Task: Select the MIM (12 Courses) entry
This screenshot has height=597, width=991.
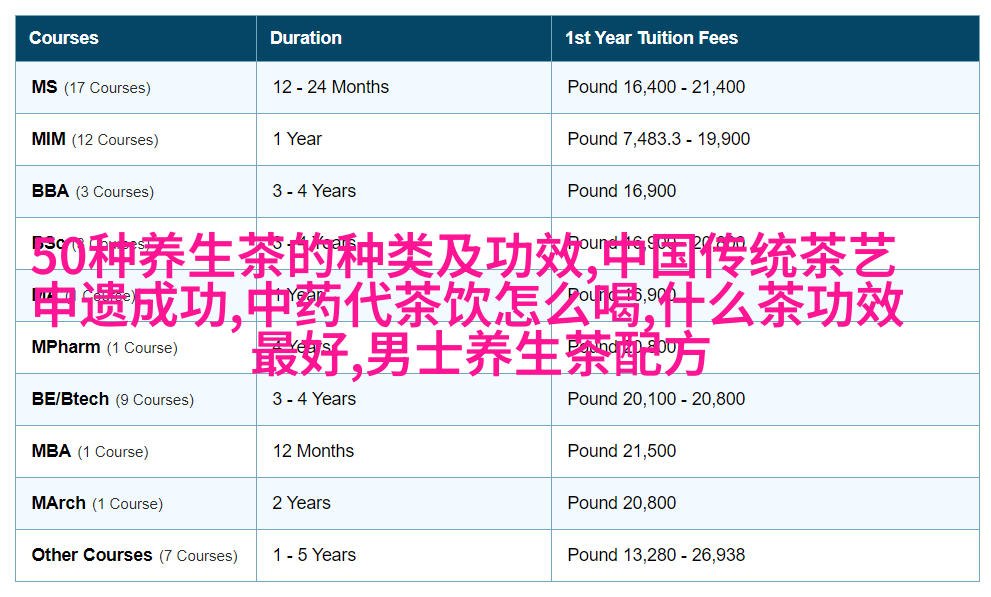Action: coord(95,139)
